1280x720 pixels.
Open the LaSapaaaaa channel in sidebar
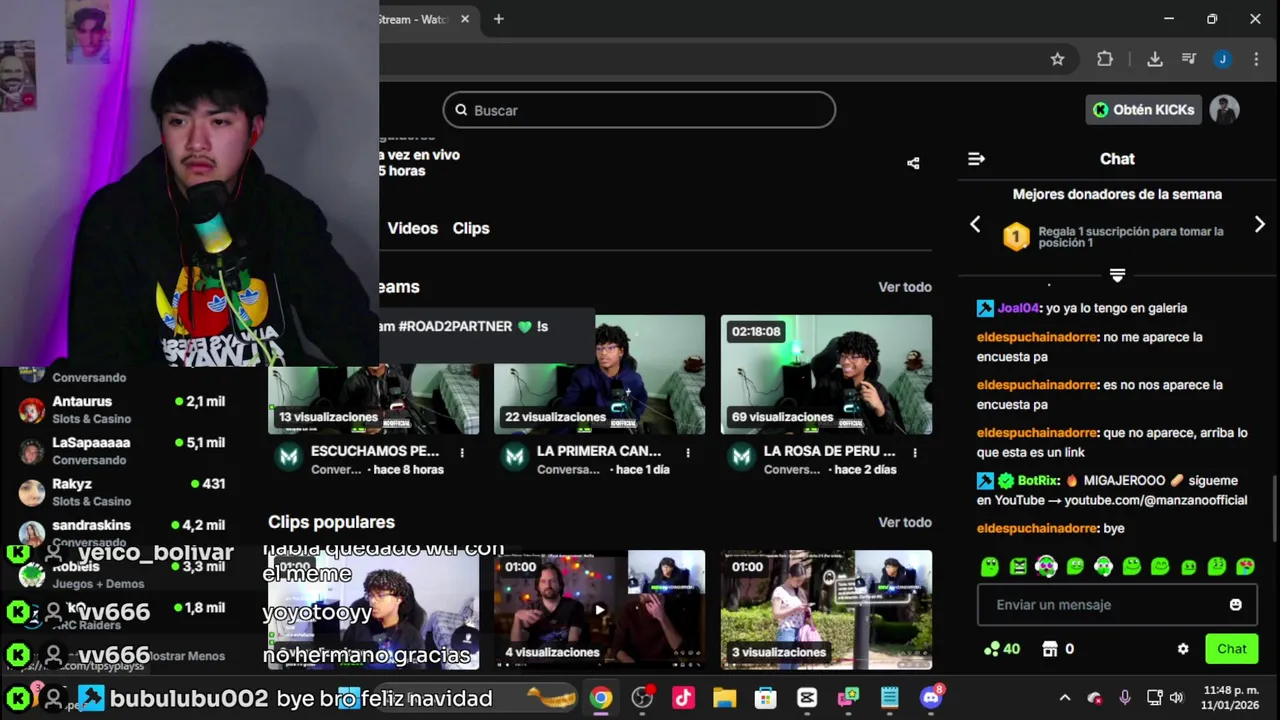pyautogui.click(x=125, y=450)
